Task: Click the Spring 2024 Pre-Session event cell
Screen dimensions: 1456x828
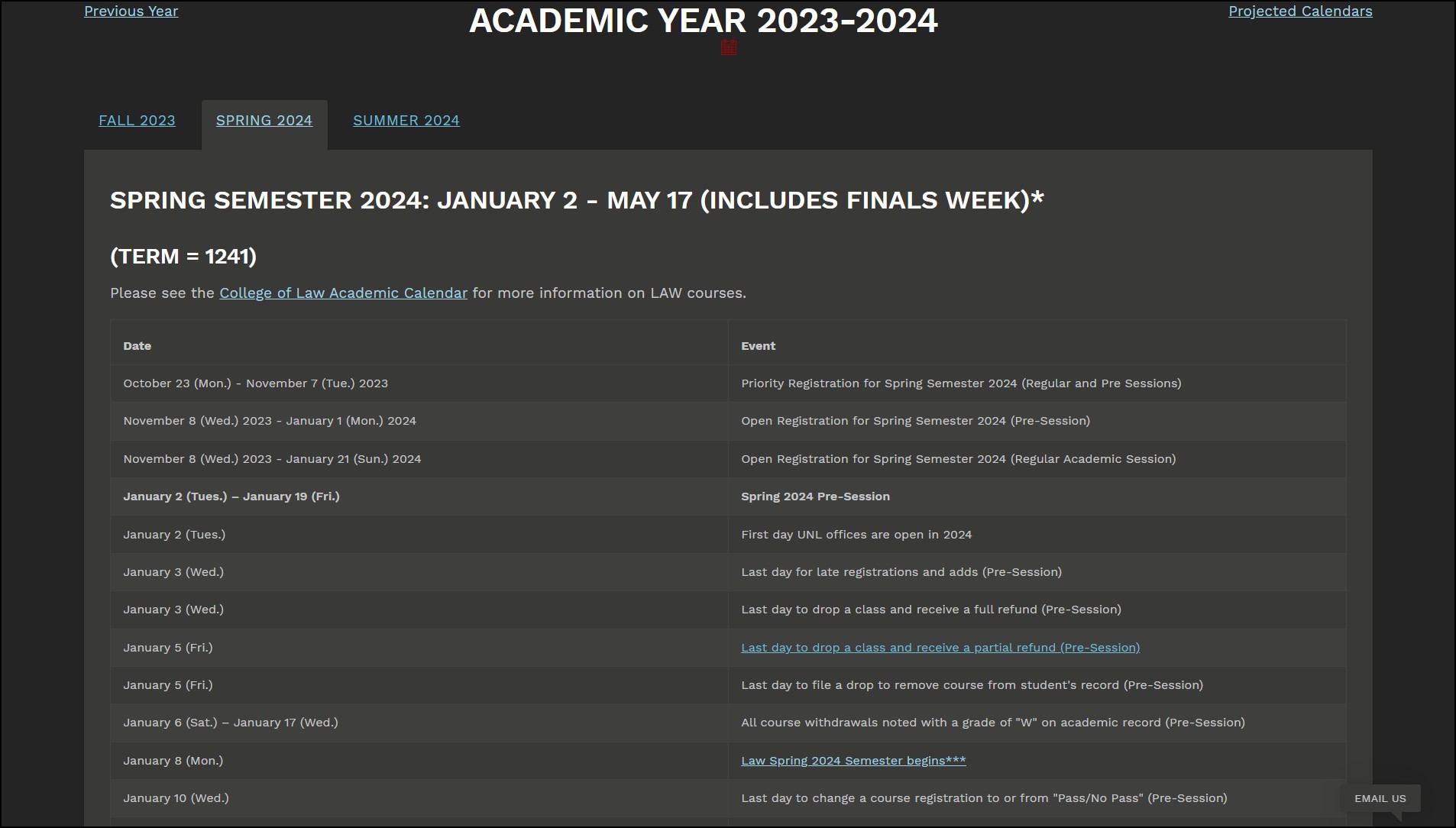Action: pyautogui.click(x=815, y=496)
